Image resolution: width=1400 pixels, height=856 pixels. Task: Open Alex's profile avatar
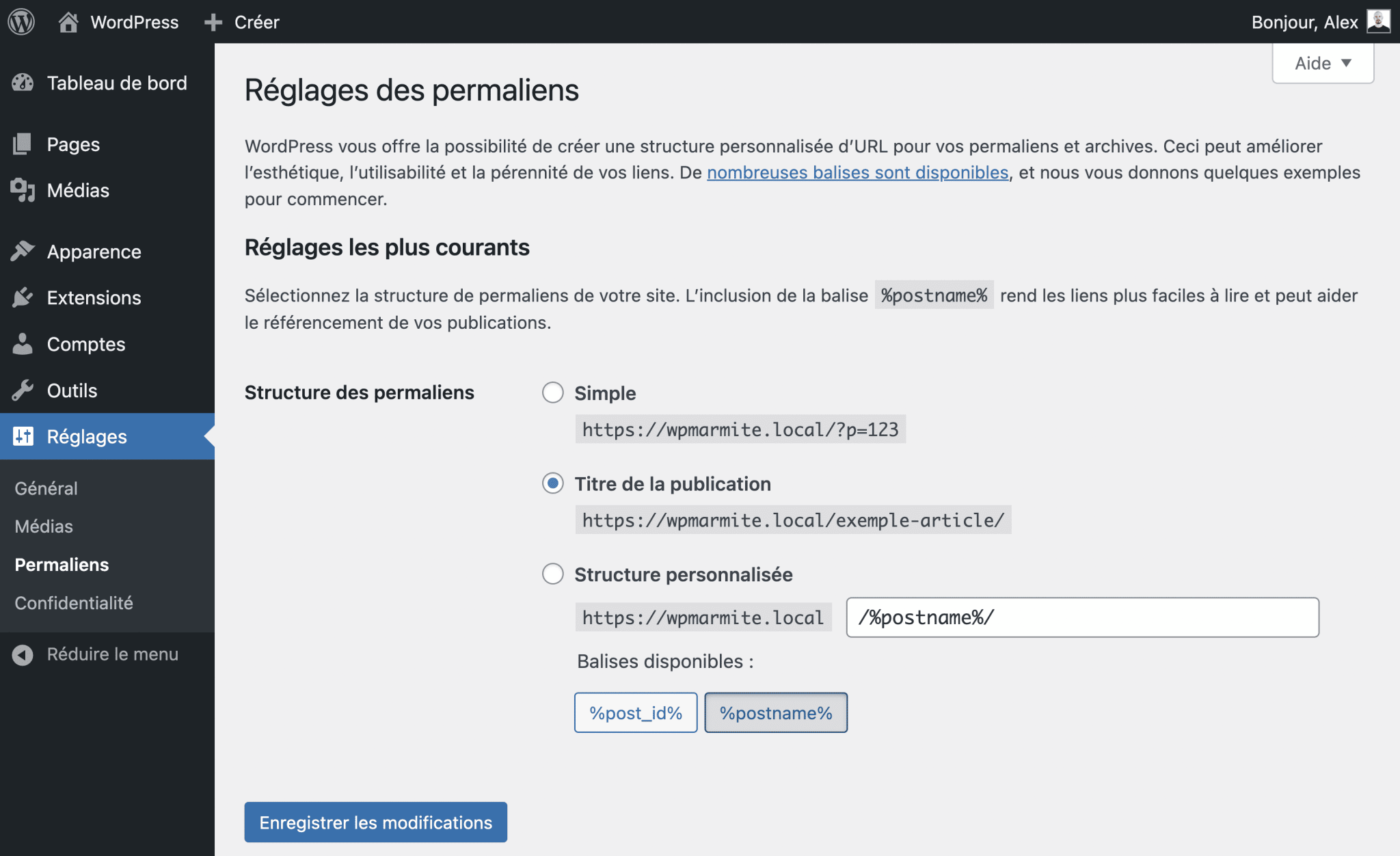point(1378,21)
